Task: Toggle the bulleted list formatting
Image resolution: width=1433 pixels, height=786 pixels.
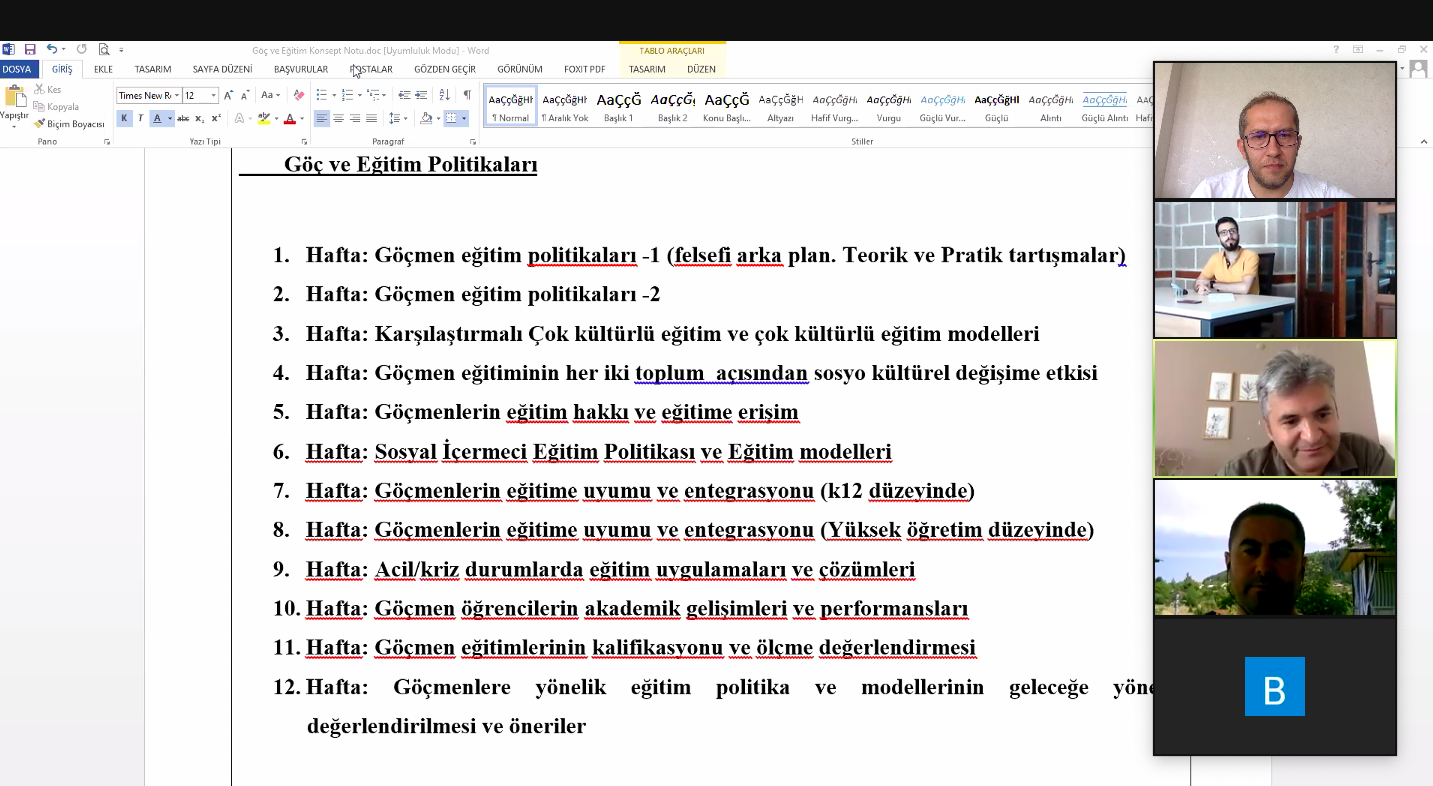Action: (x=323, y=95)
